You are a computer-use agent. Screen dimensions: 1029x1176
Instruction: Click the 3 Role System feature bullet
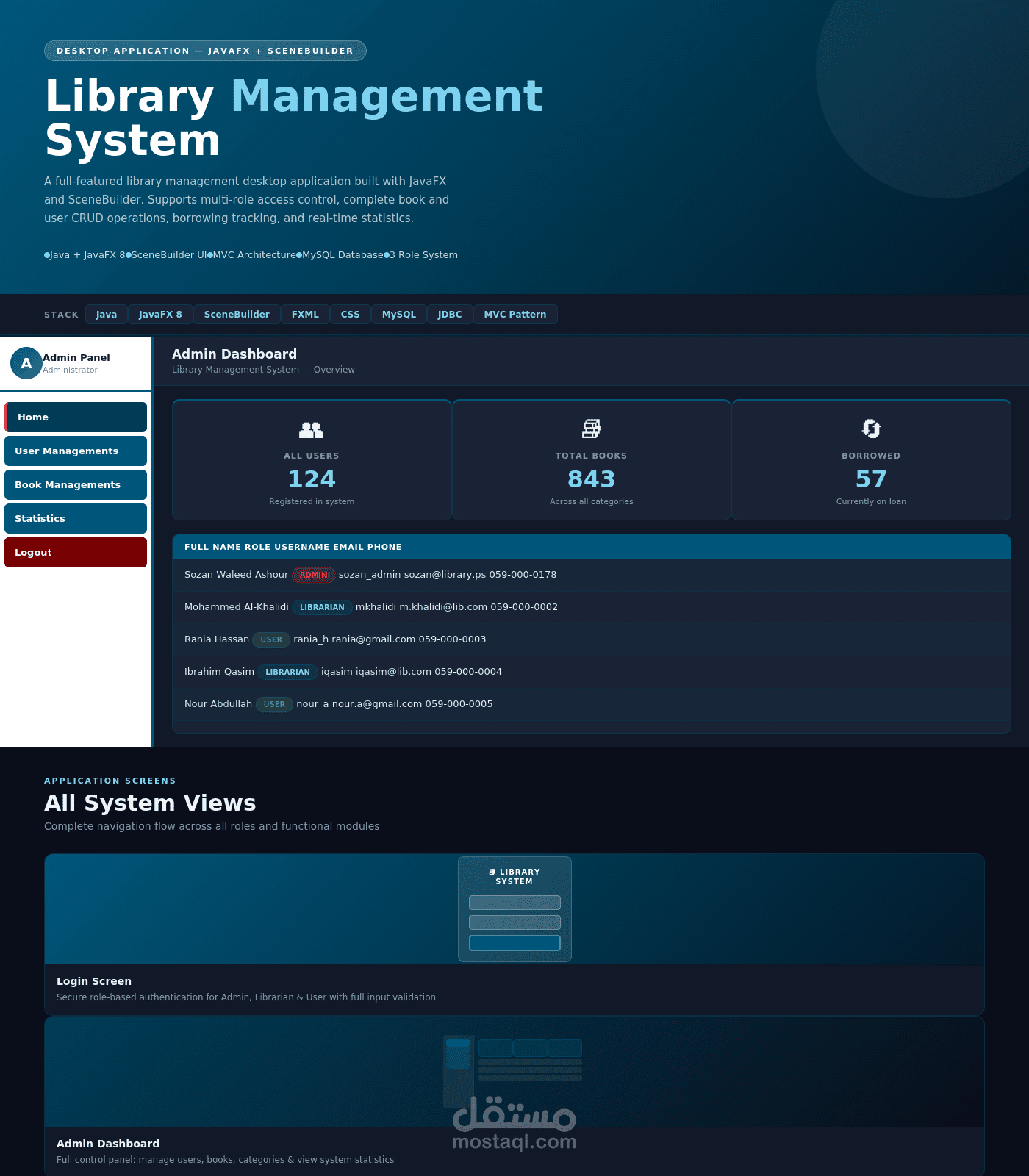[421, 255]
